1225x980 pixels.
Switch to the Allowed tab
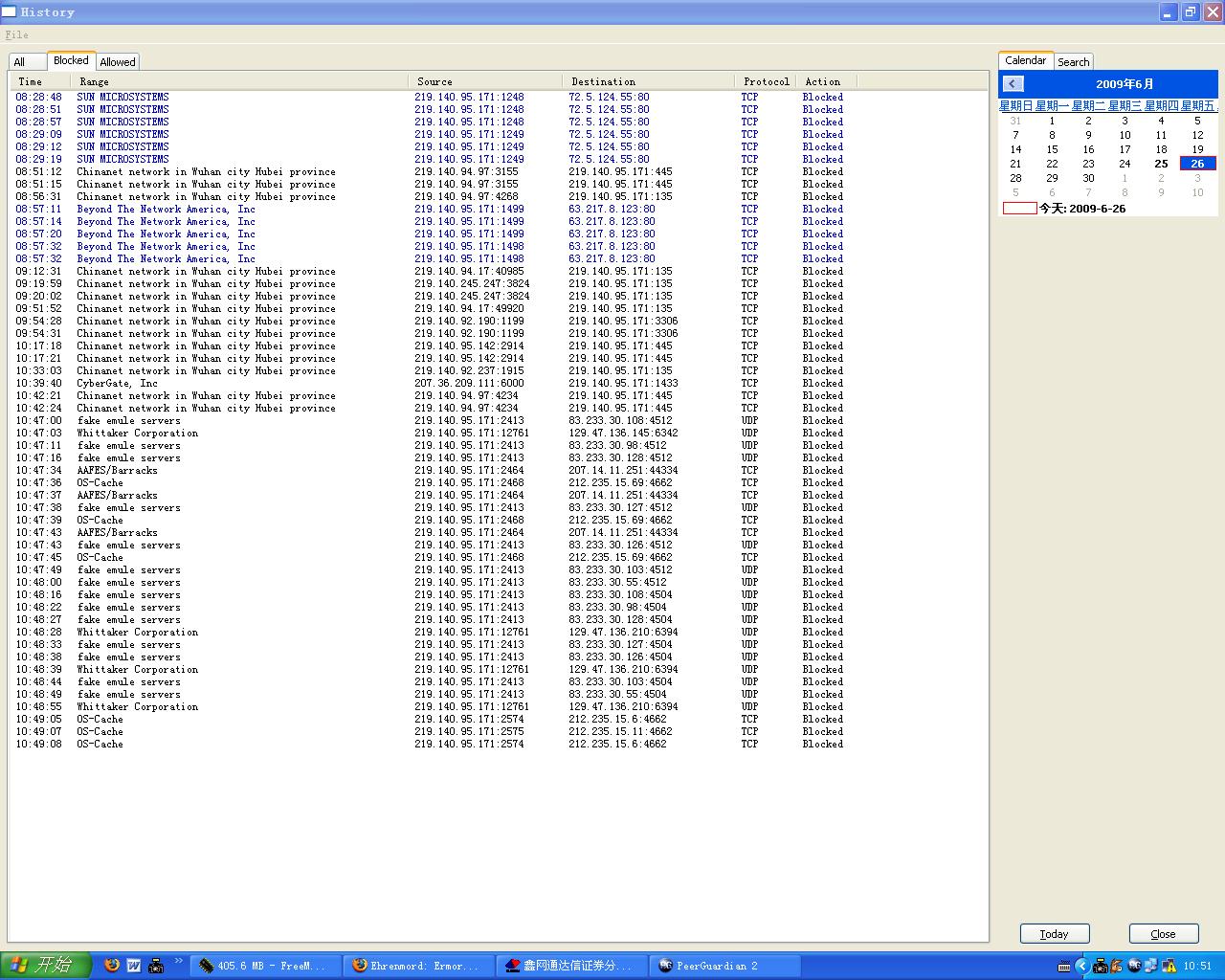click(118, 61)
